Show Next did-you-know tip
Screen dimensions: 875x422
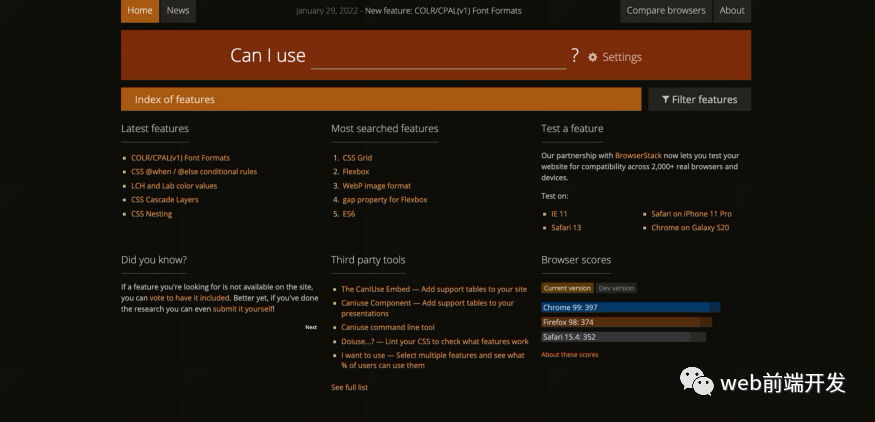[311, 327]
